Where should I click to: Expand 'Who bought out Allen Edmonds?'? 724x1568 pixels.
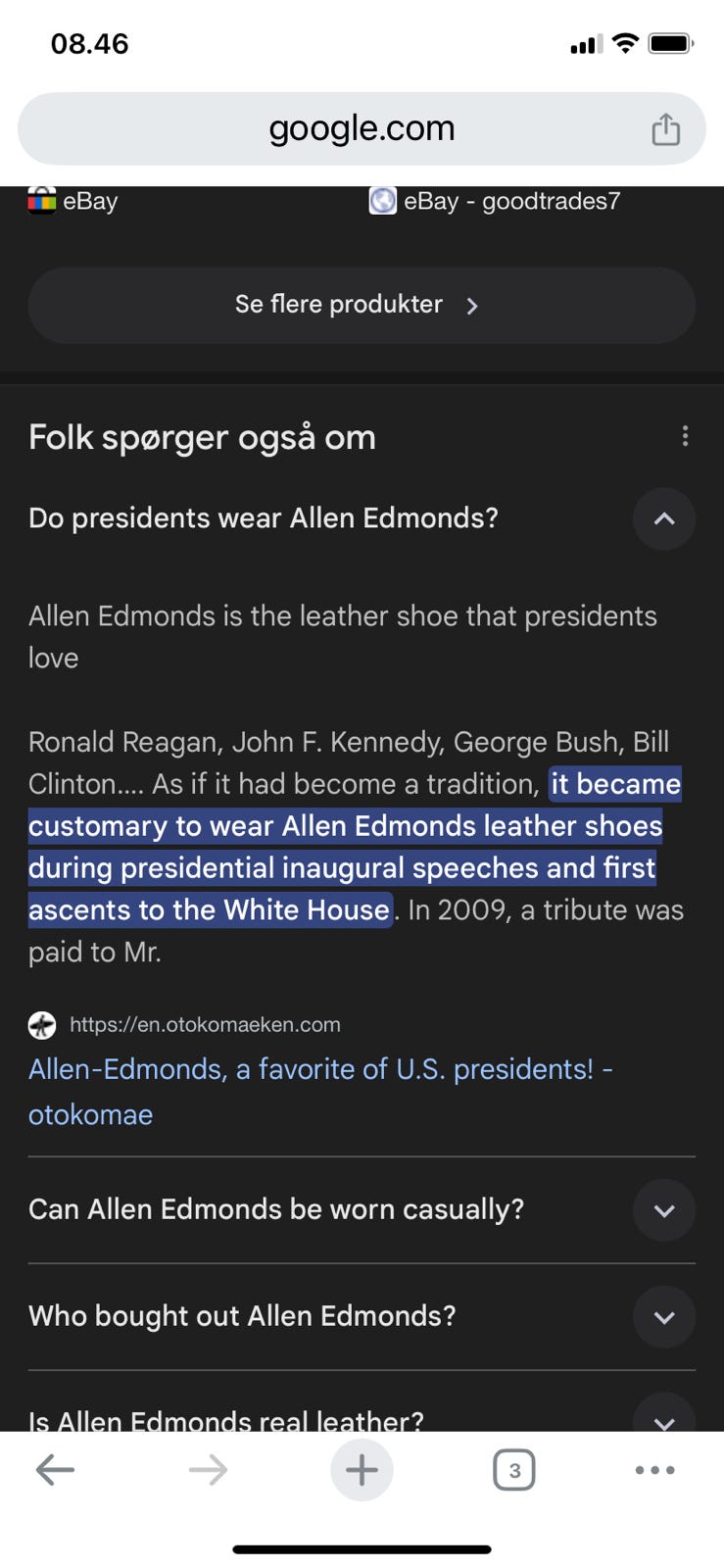(663, 1317)
